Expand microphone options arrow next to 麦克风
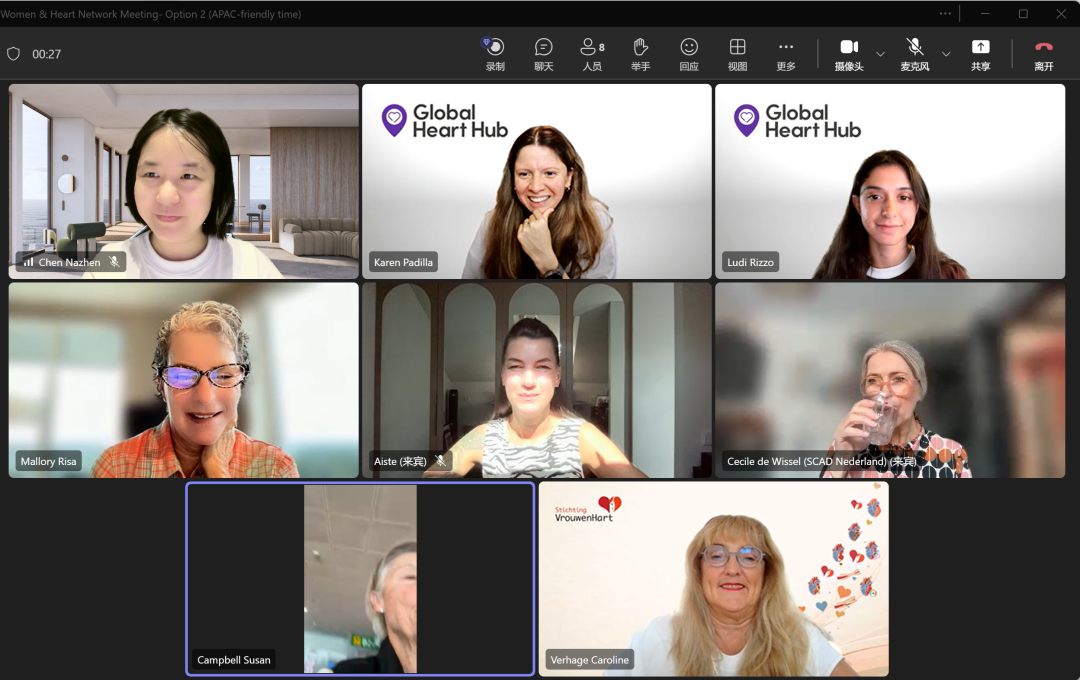Viewport: 1080px width, 680px height. pos(946,54)
